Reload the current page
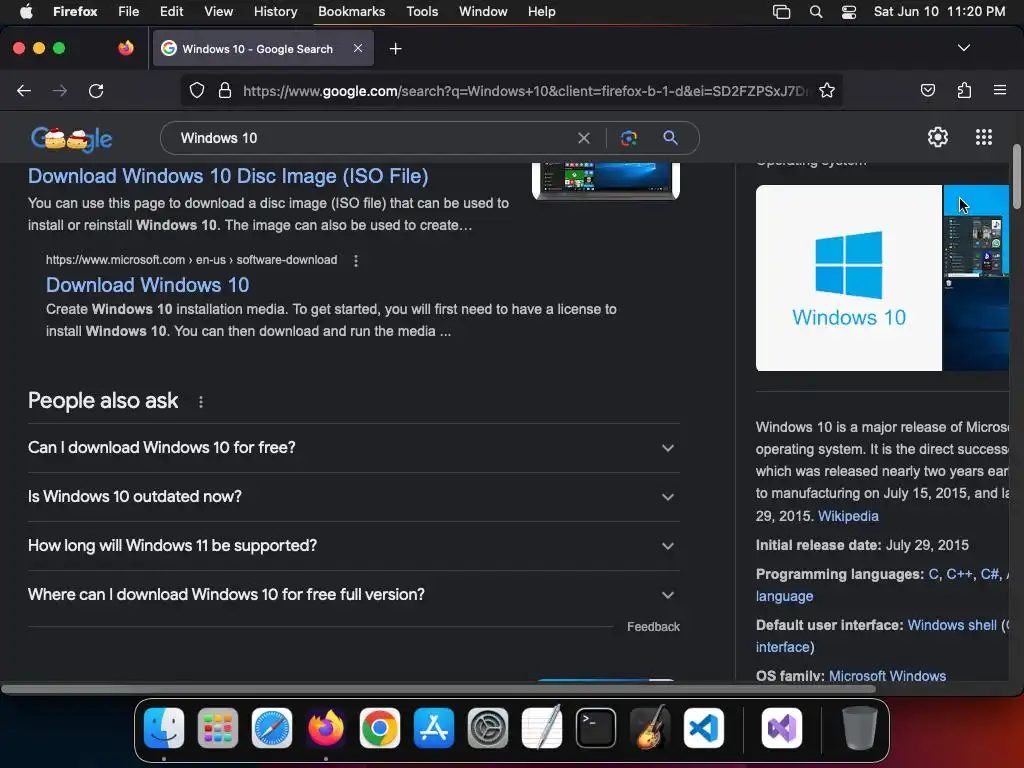The width and height of the screenshot is (1024, 768). [x=96, y=91]
